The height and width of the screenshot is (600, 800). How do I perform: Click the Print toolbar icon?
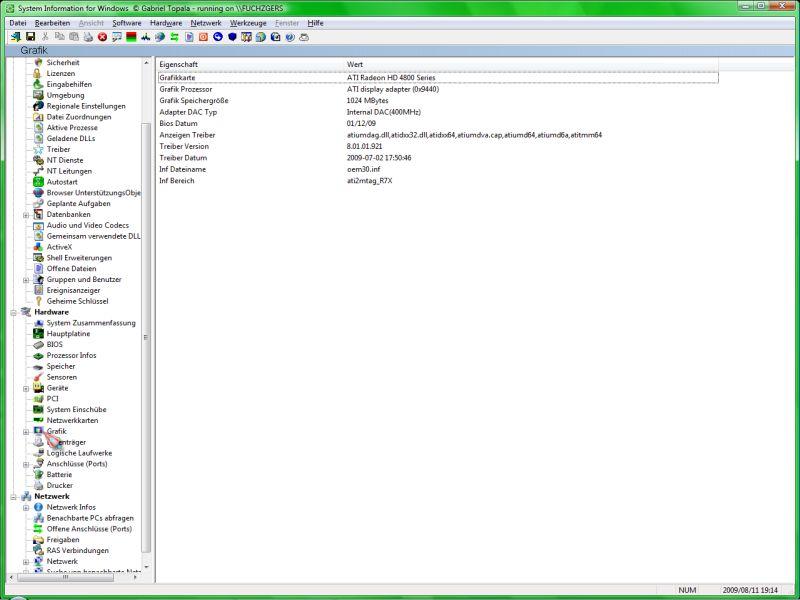pyautogui.click(x=88, y=37)
